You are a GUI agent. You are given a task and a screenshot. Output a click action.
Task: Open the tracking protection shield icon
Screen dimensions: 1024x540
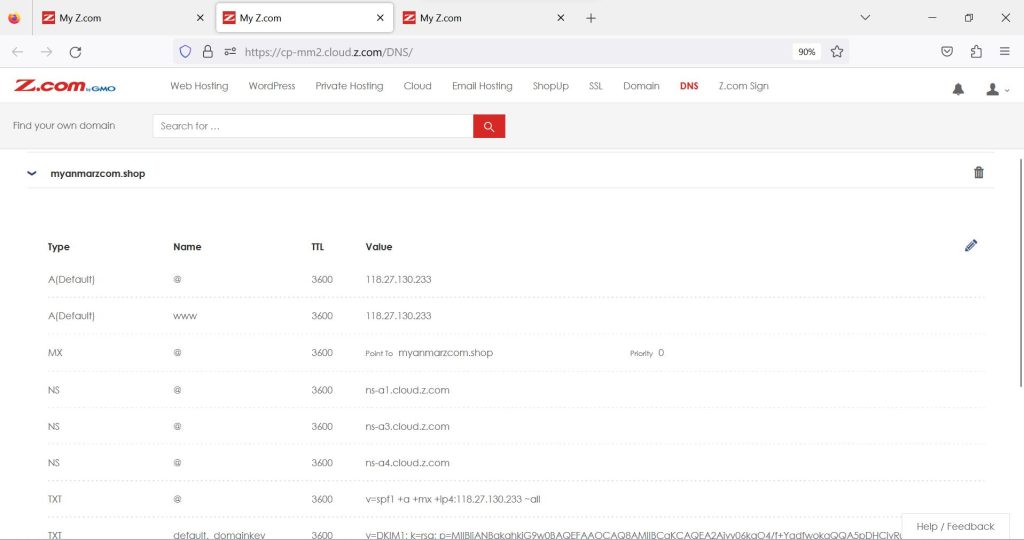coord(185,52)
